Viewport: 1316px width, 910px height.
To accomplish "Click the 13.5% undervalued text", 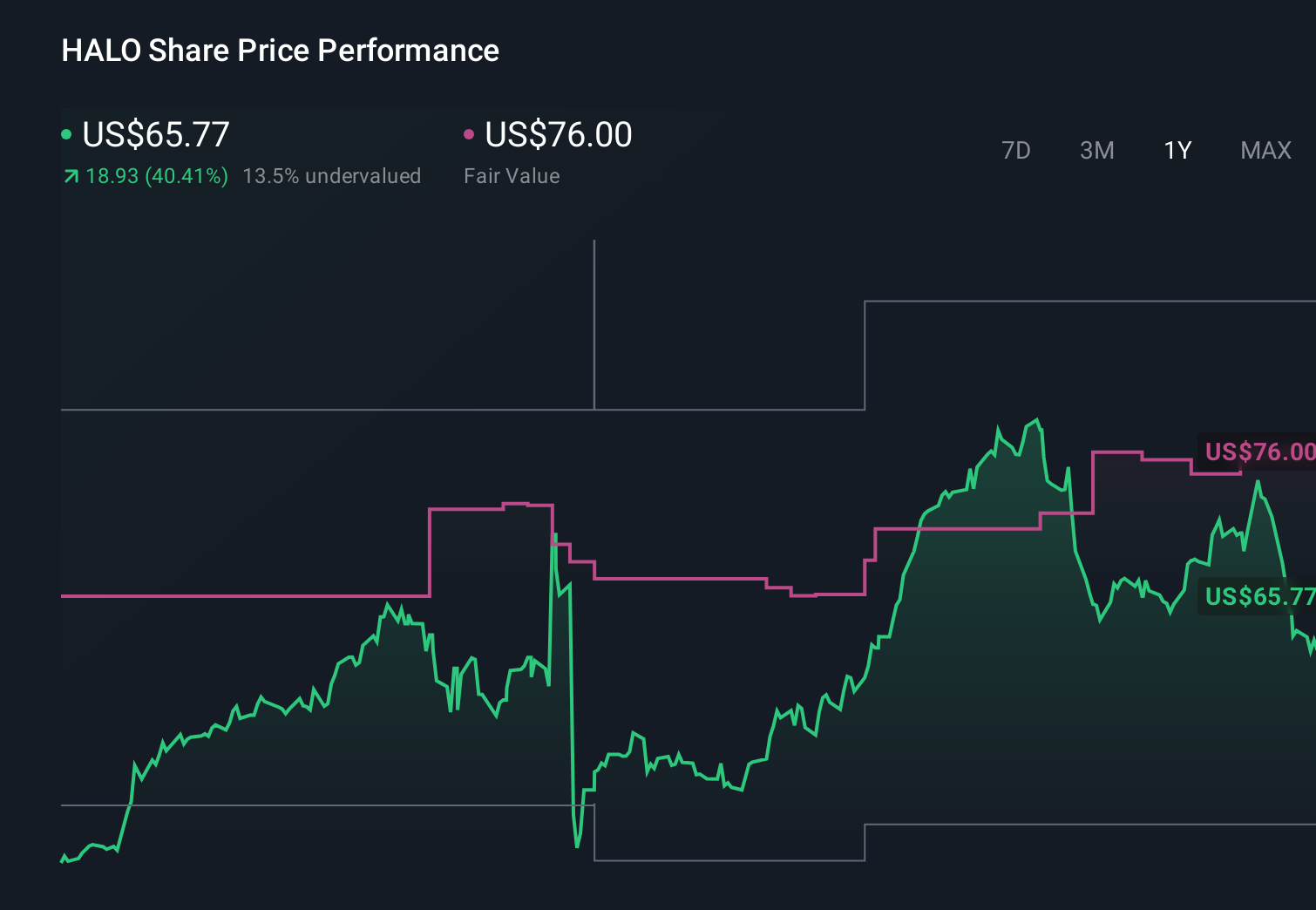I will [x=333, y=175].
